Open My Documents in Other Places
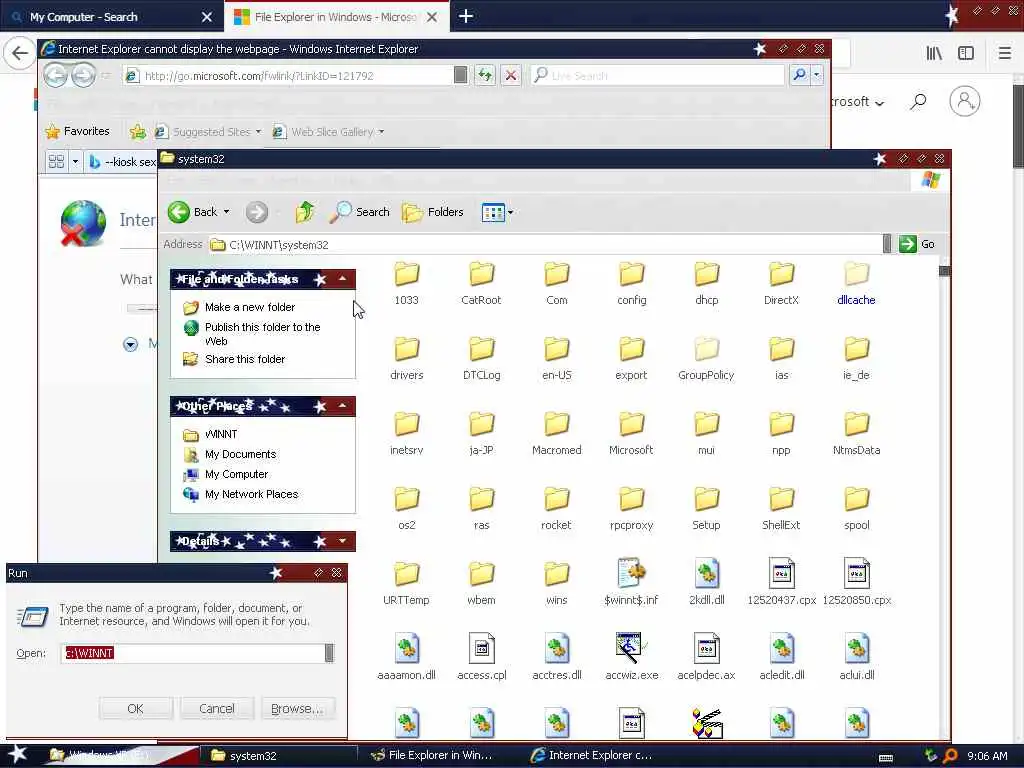Screen dimensions: 1024x768 (240, 455)
